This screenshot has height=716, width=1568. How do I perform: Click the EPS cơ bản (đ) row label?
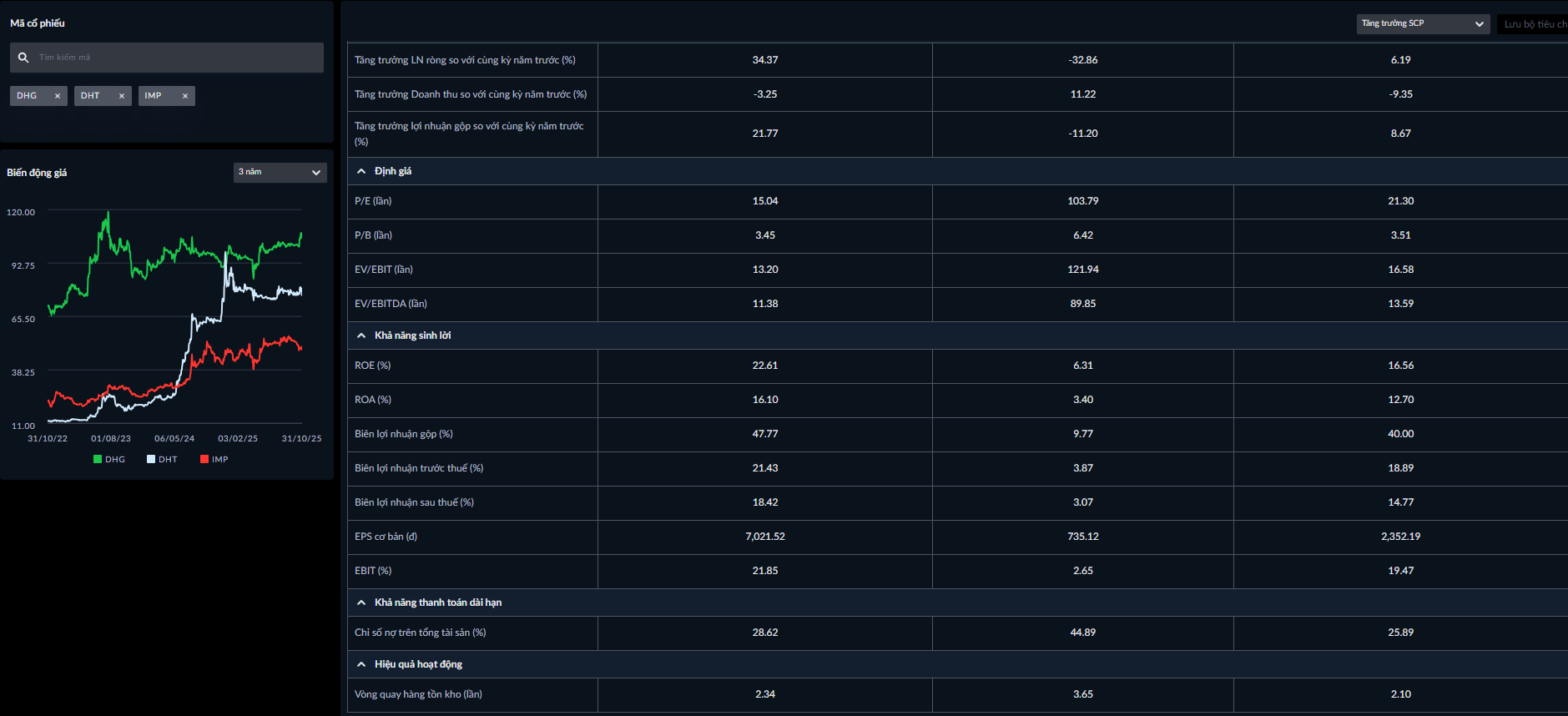[386, 537]
